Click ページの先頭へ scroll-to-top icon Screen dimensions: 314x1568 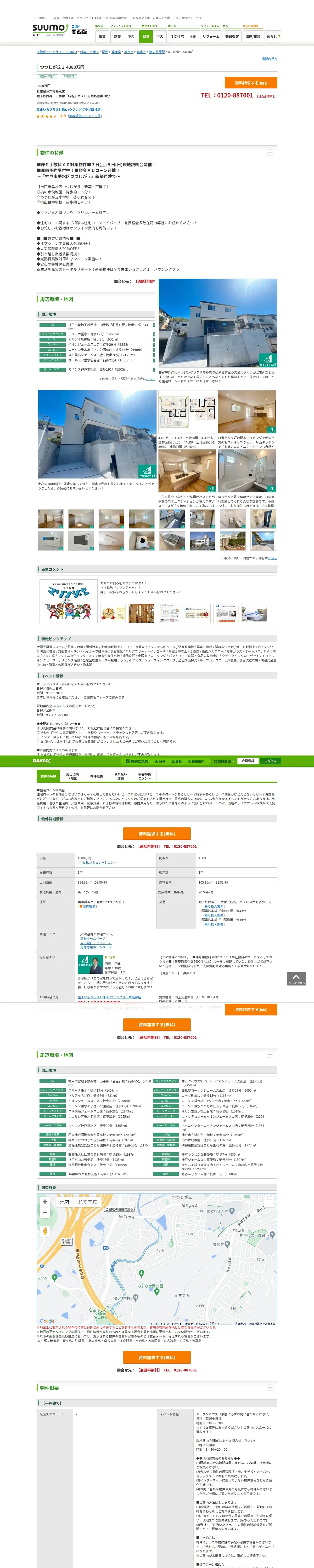pos(296,979)
